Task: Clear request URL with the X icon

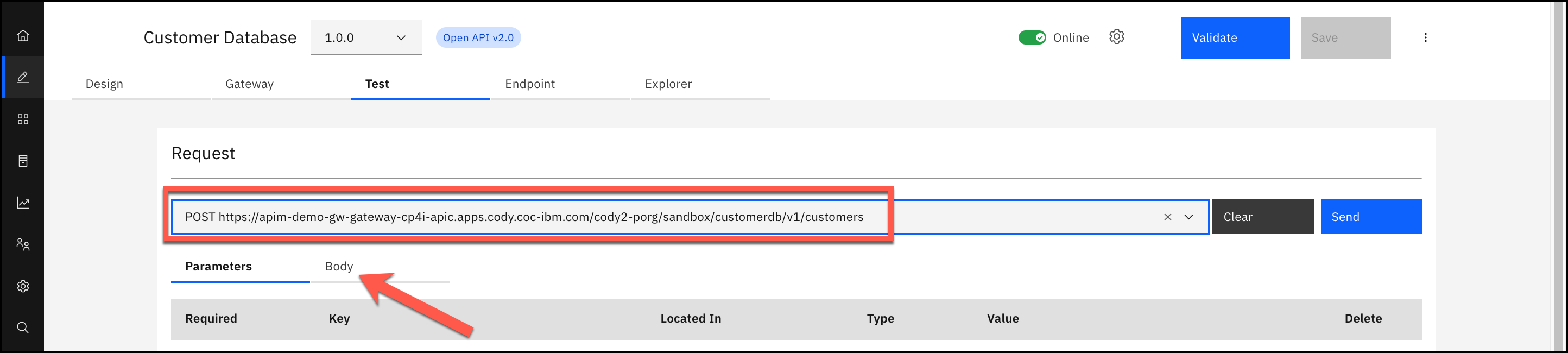Action: (1167, 217)
